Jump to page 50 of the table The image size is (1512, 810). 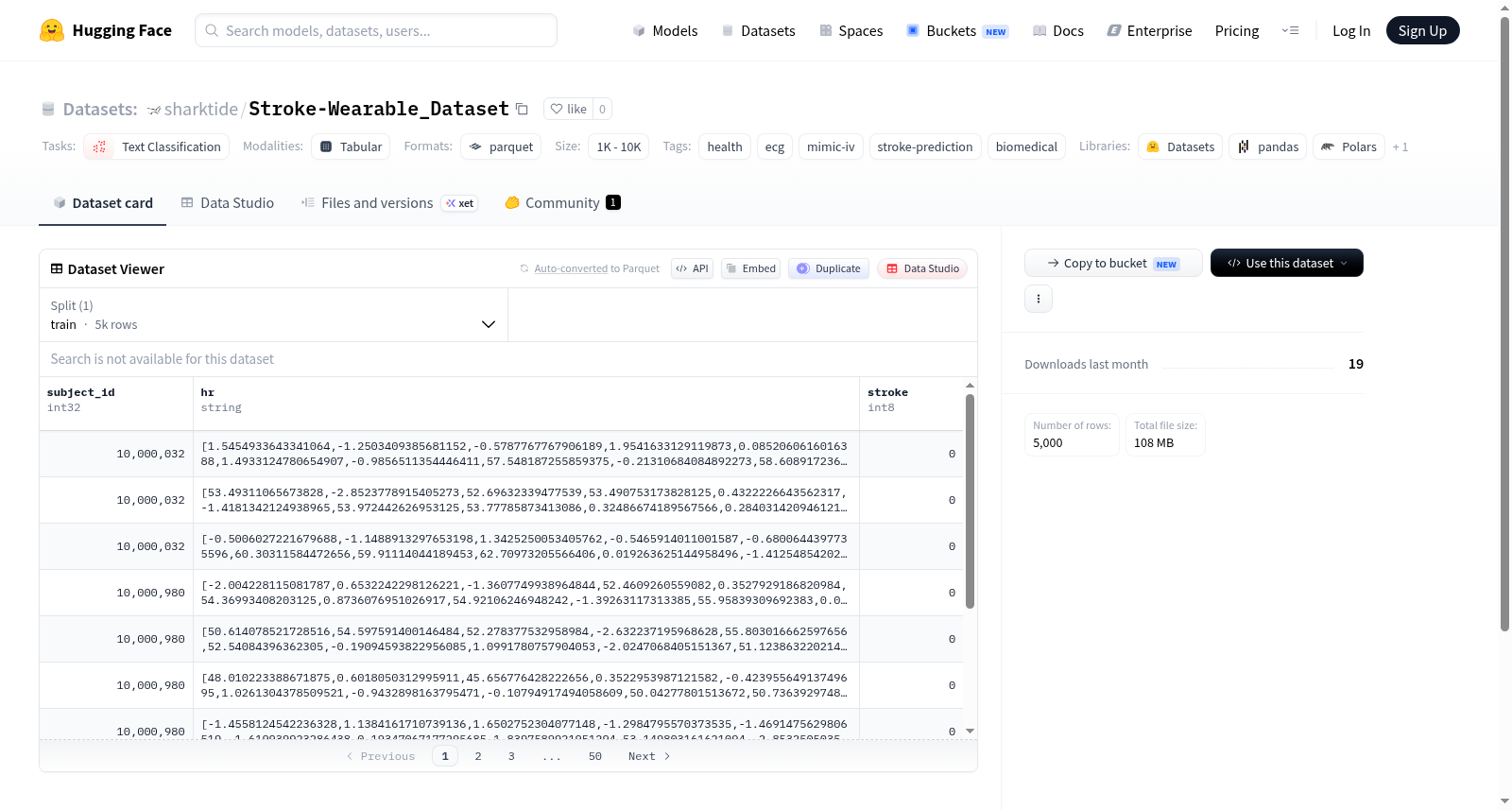[595, 756]
